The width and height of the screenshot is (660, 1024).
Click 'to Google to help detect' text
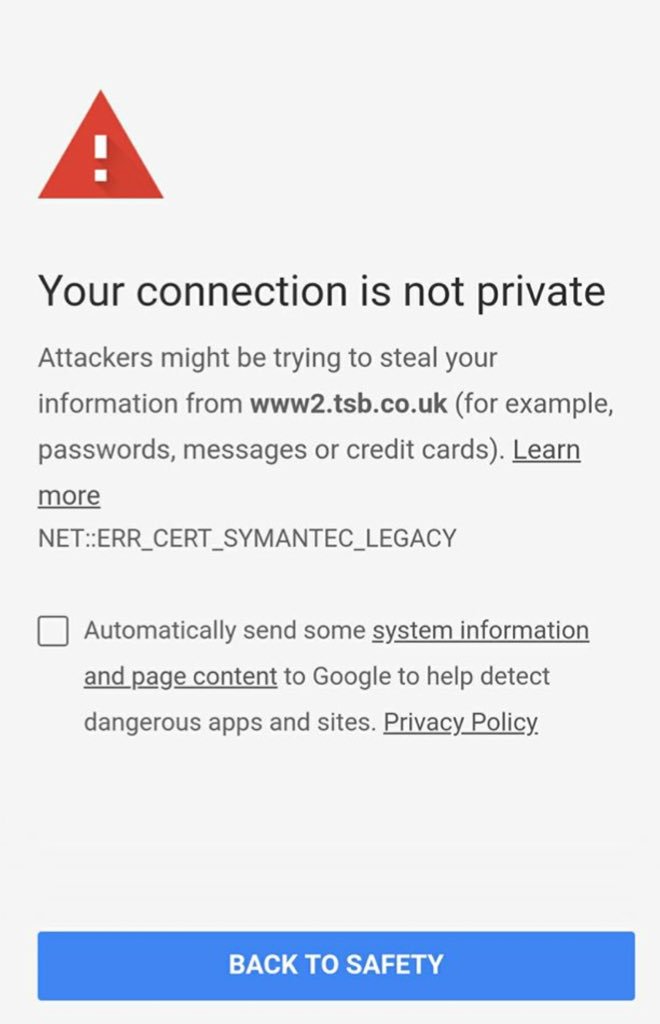pos(416,677)
